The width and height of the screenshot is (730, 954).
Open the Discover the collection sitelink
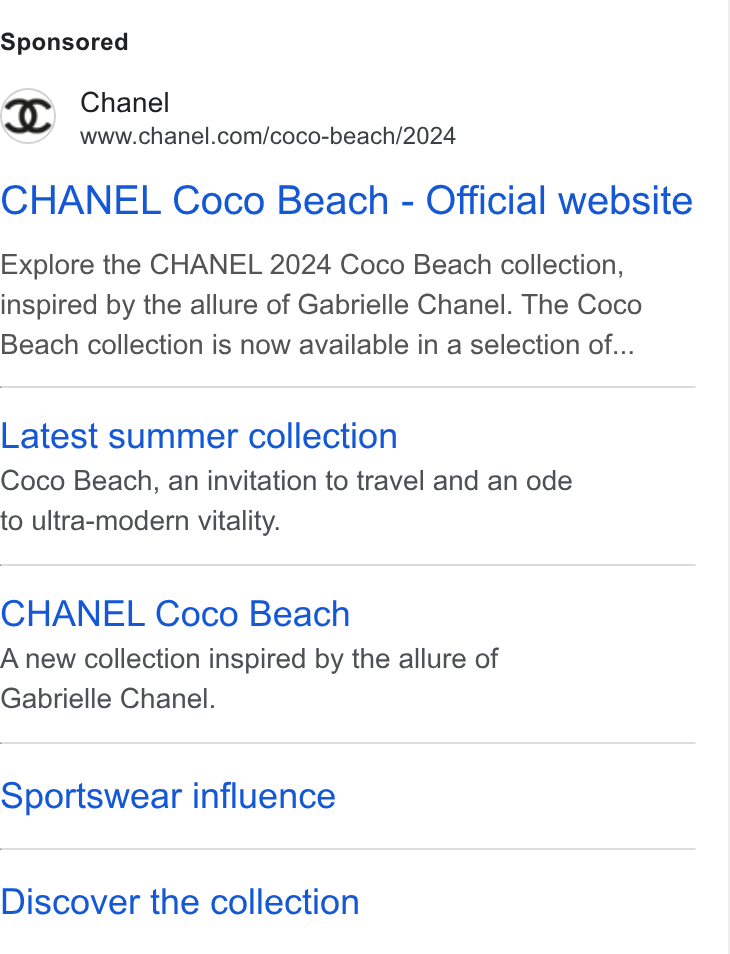(179, 902)
